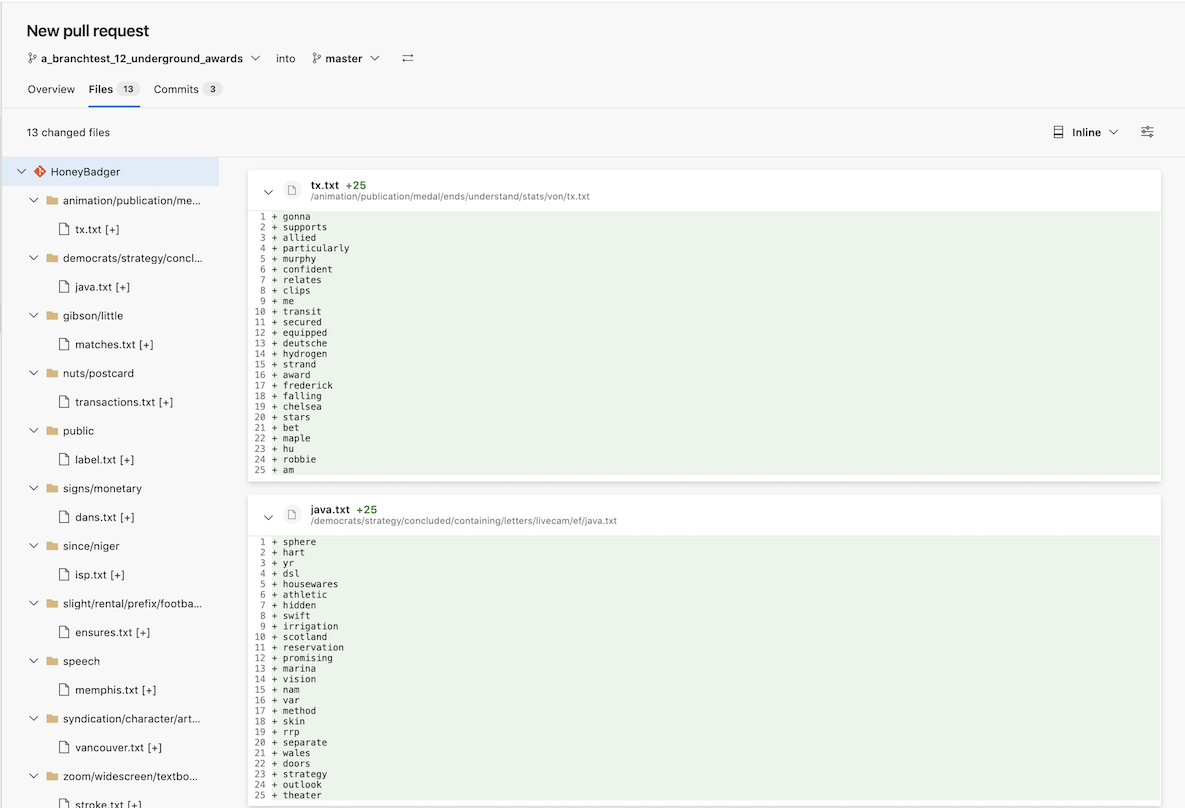Collapse the java.txt diff section

pos(268,517)
